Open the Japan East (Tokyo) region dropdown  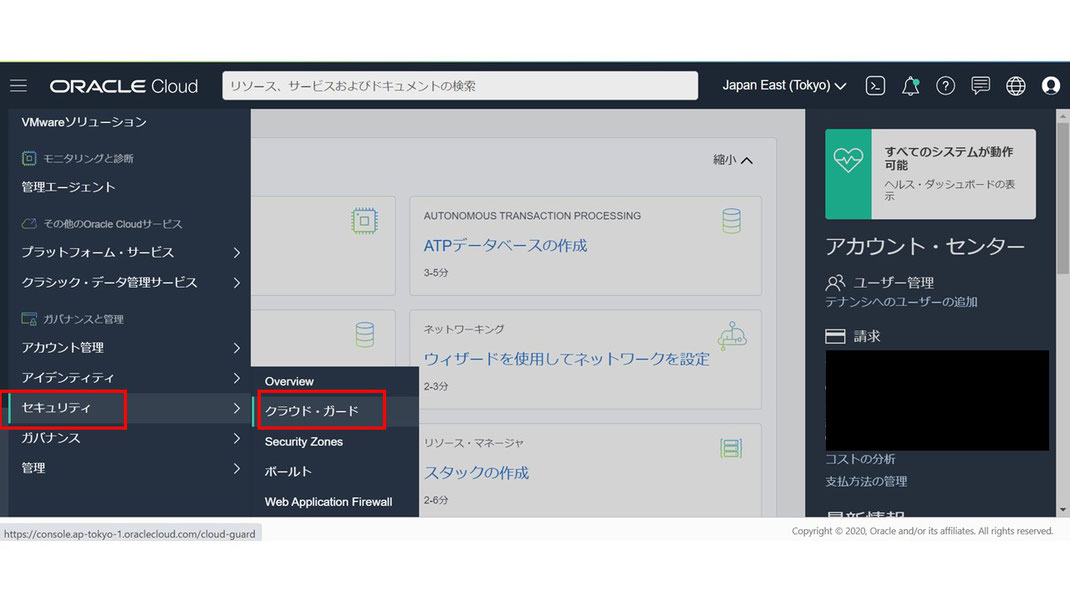click(x=784, y=85)
